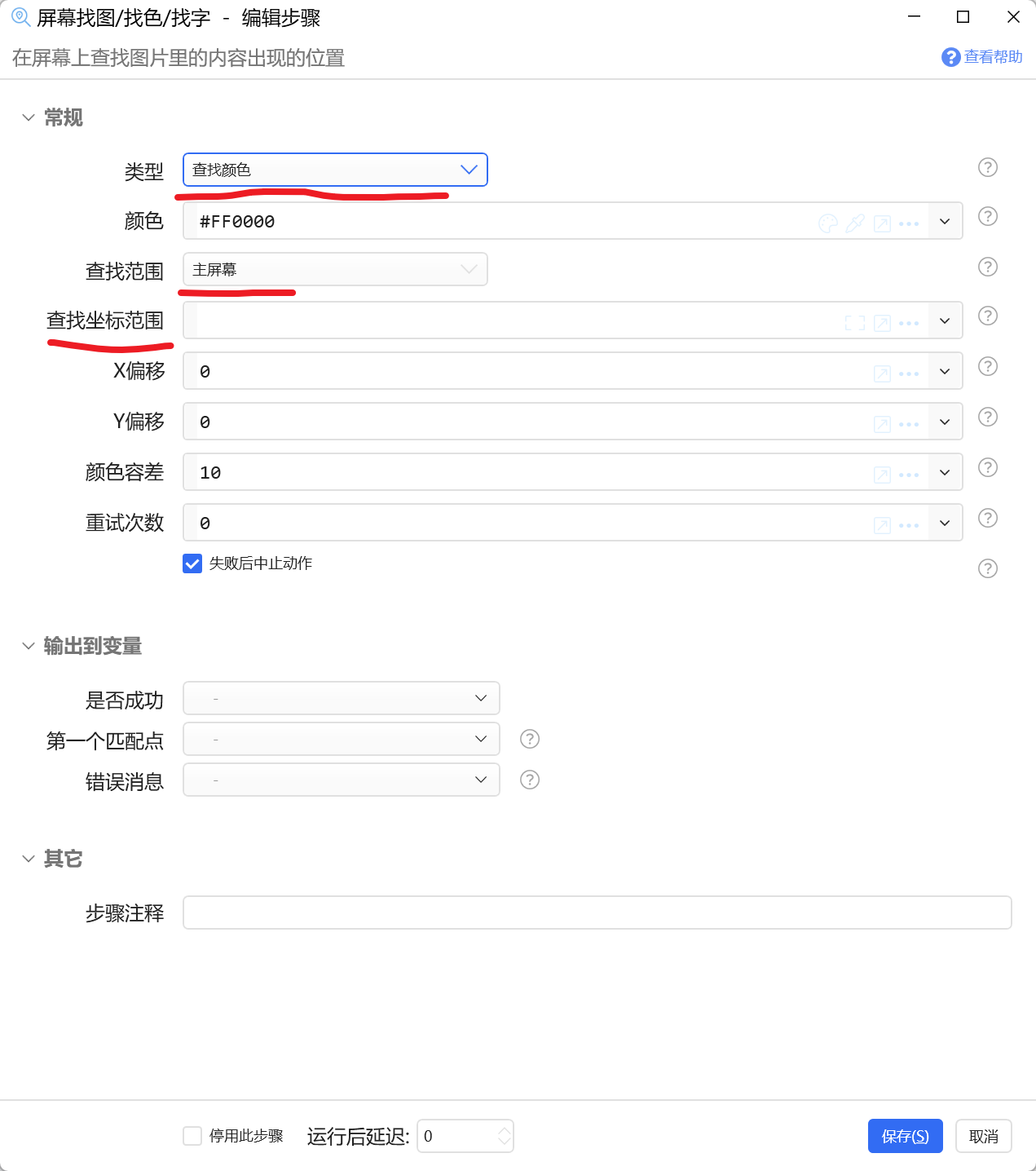The height and width of the screenshot is (1171, 1036).
Task: Open the 查看帮助 link
Action: pos(982,57)
